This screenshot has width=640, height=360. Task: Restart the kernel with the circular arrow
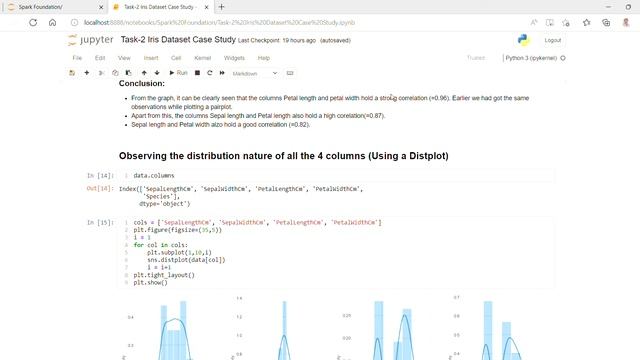pyautogui.click(x=210, y=73)
